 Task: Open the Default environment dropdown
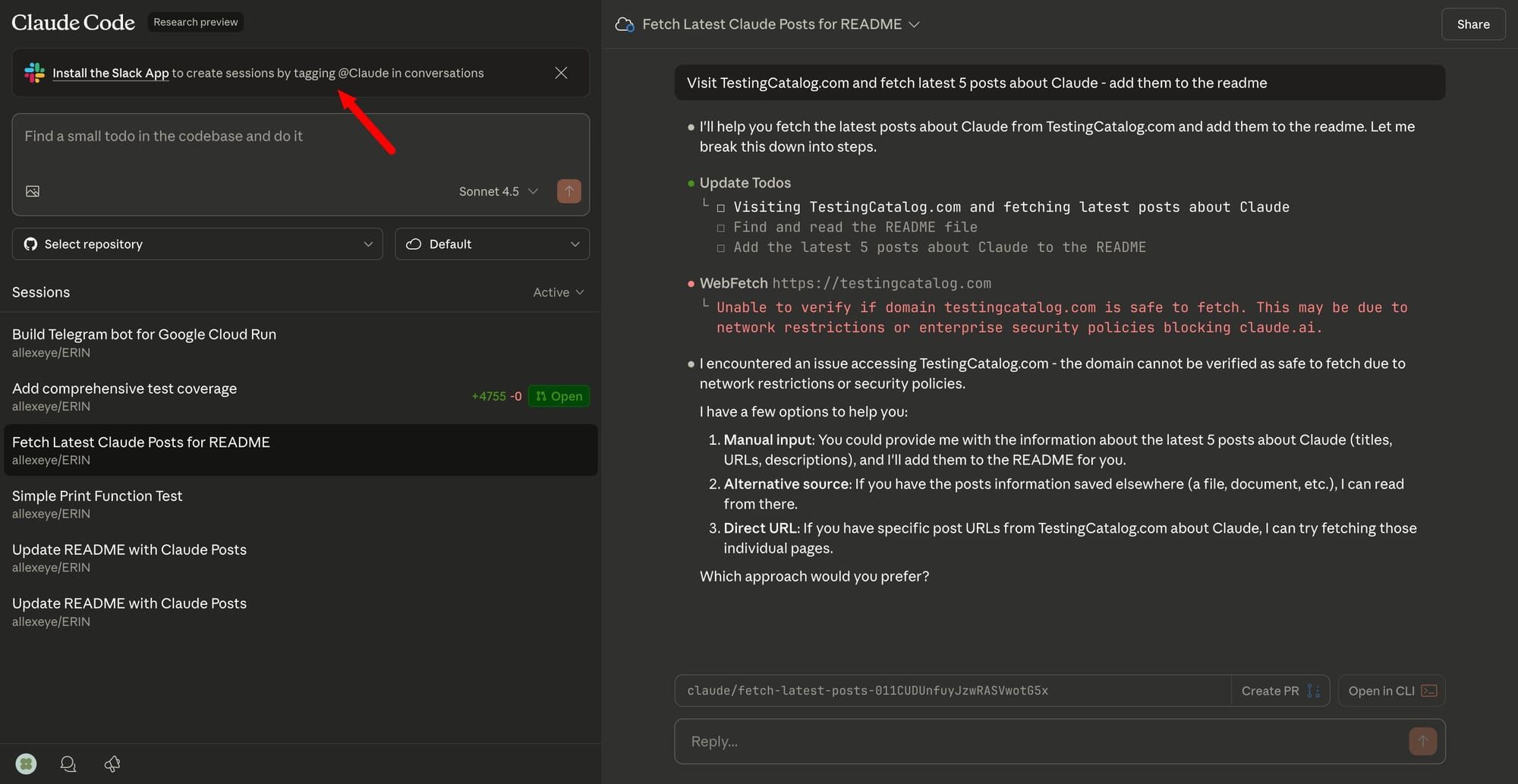492,244
